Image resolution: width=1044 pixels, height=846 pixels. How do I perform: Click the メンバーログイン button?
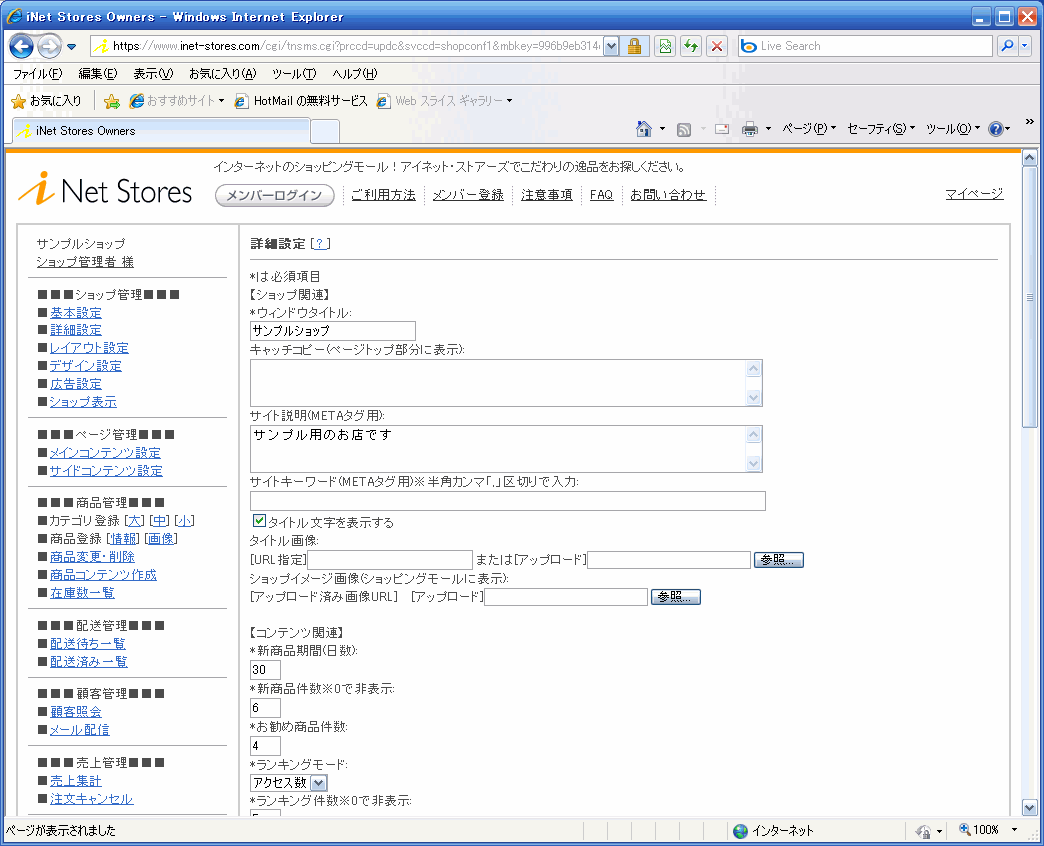point(275,195)
